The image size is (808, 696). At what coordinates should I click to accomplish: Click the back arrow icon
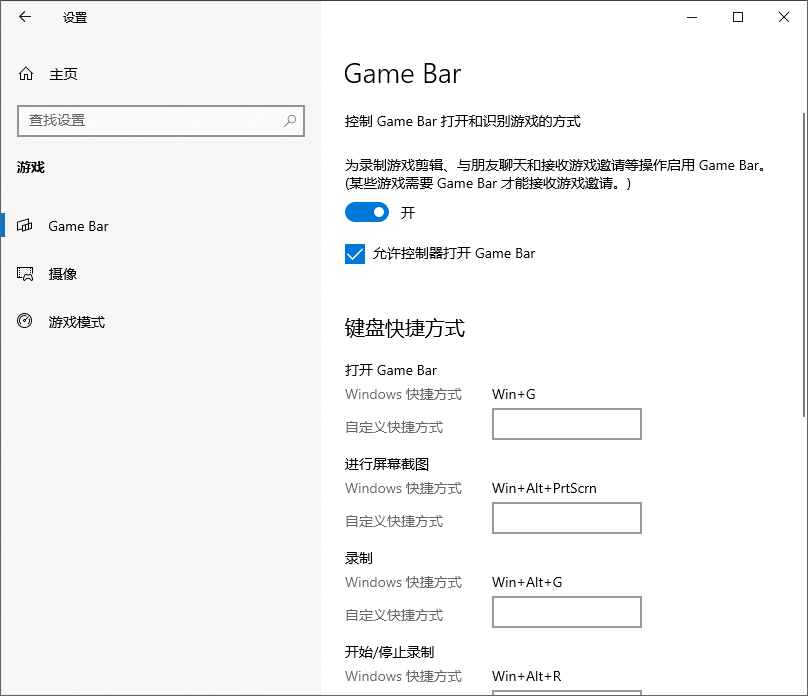point(25,17)
